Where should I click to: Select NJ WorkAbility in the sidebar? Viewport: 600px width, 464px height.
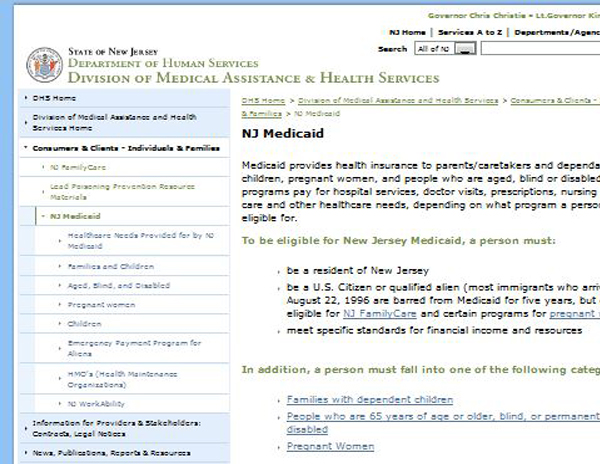[100, 403]
